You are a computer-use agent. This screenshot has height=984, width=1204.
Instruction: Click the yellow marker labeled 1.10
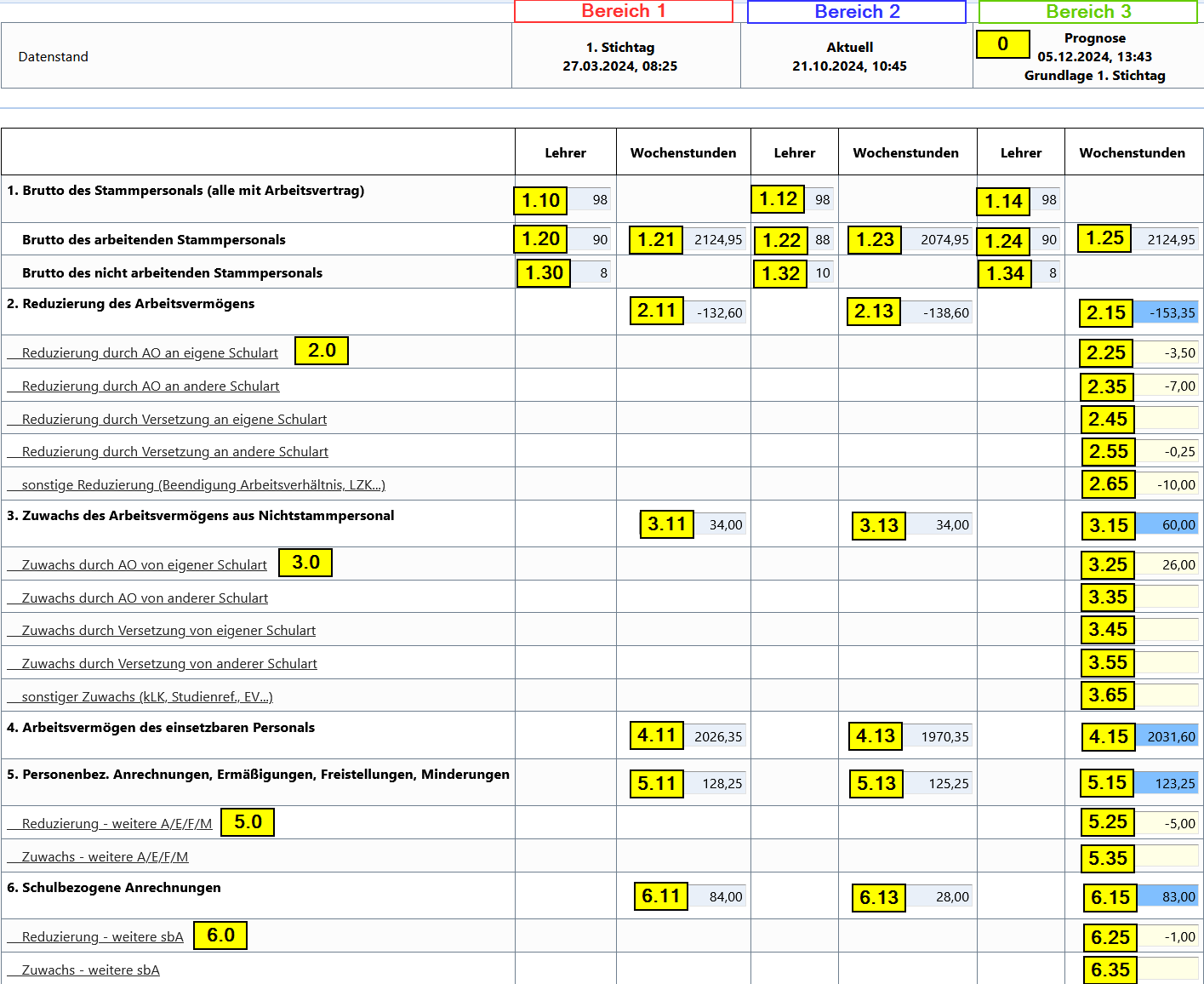click(x=540, y=201)
